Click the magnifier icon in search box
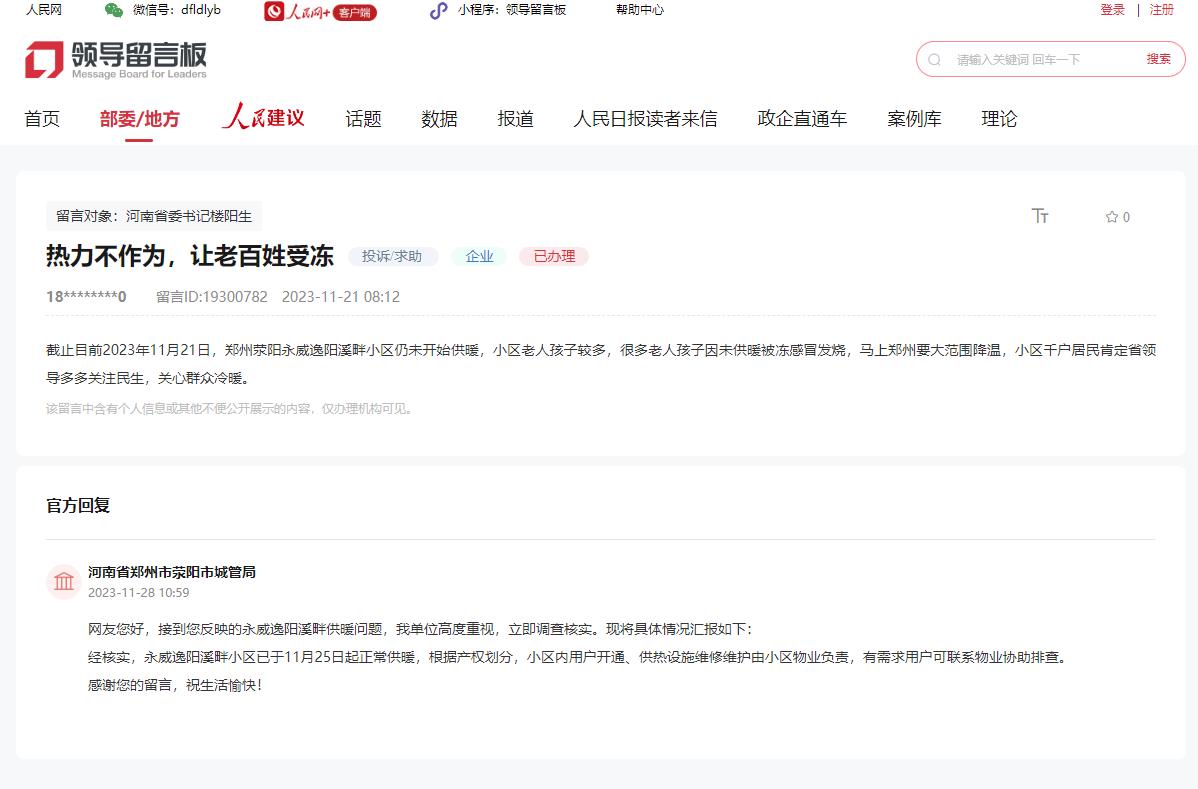This screenshot has height=789, width=1198. (x=935, y=60)
